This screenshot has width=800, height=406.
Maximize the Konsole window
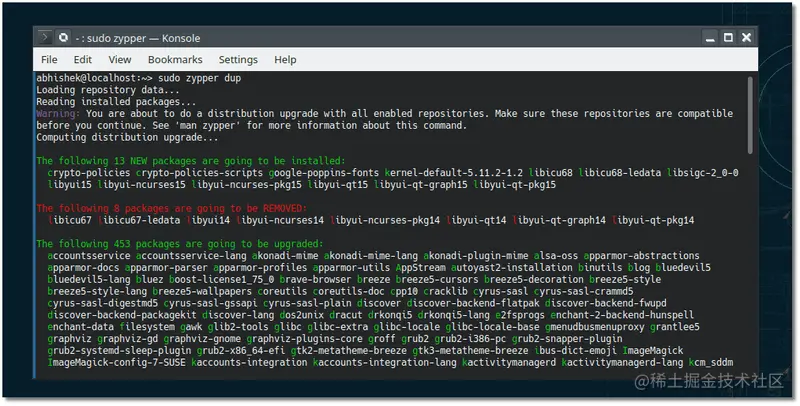728,38
